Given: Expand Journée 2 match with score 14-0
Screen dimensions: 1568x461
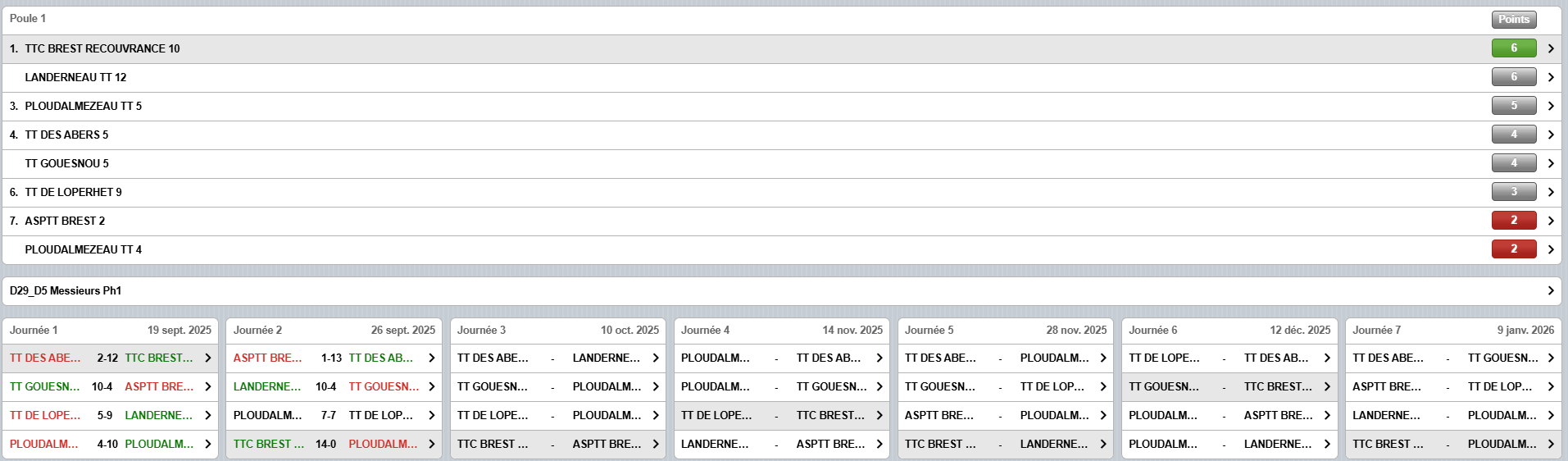Looking at the screenshot, I should (x=431, y=444).
